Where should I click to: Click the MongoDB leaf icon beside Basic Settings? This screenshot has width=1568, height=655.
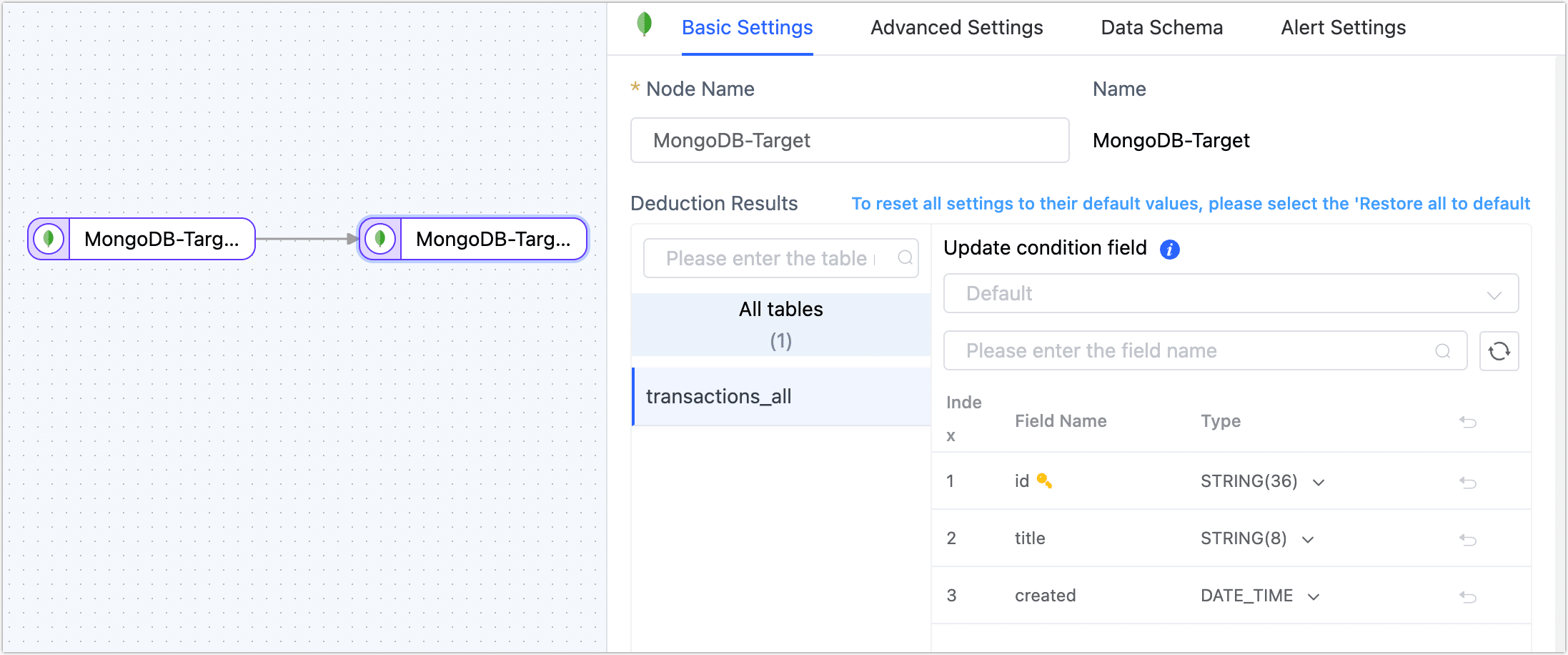click(x=644, y=24)
